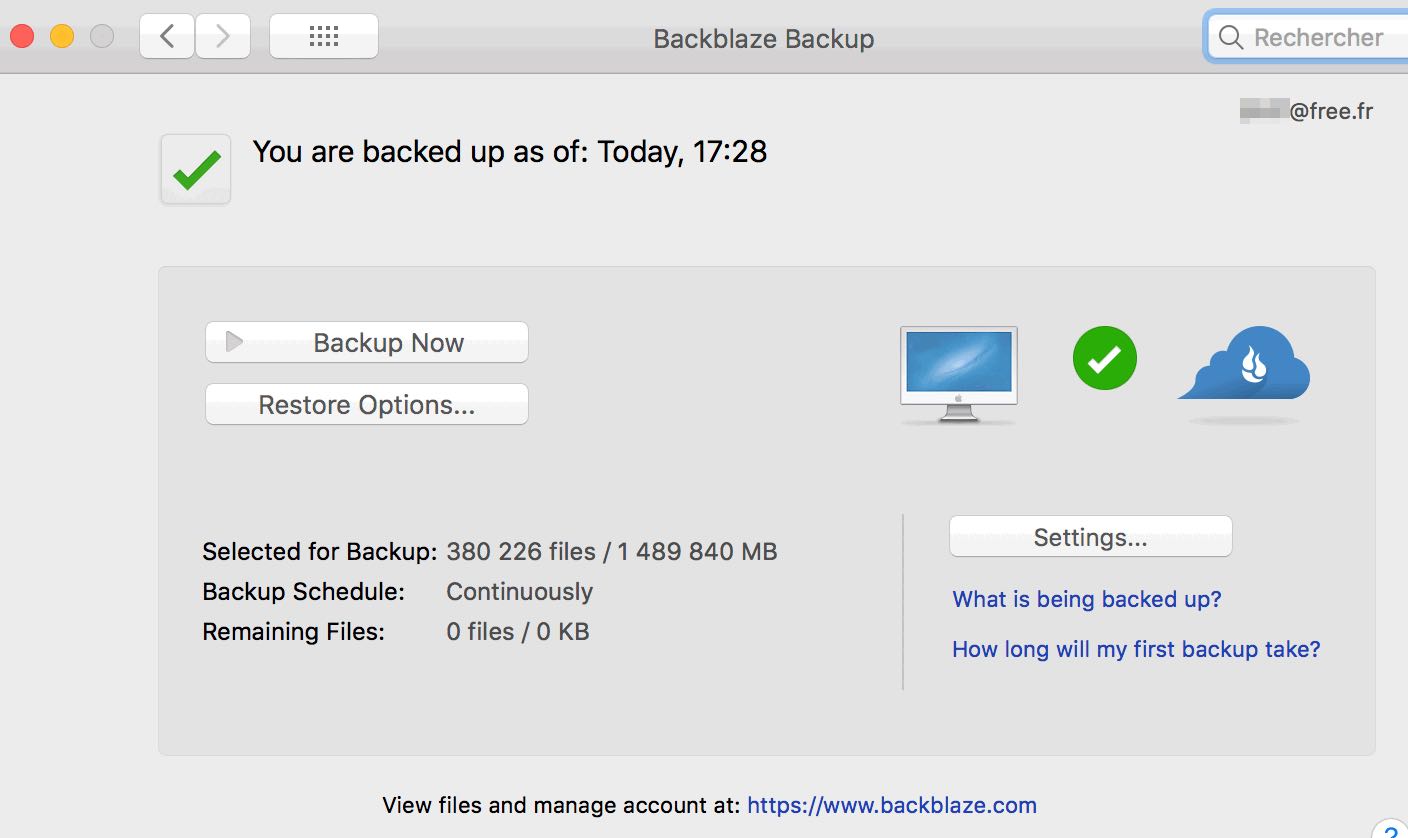Click the green circle checkmark between computer and cloud
This screenshot has width=1408, height=838.
pos(1104,358)
